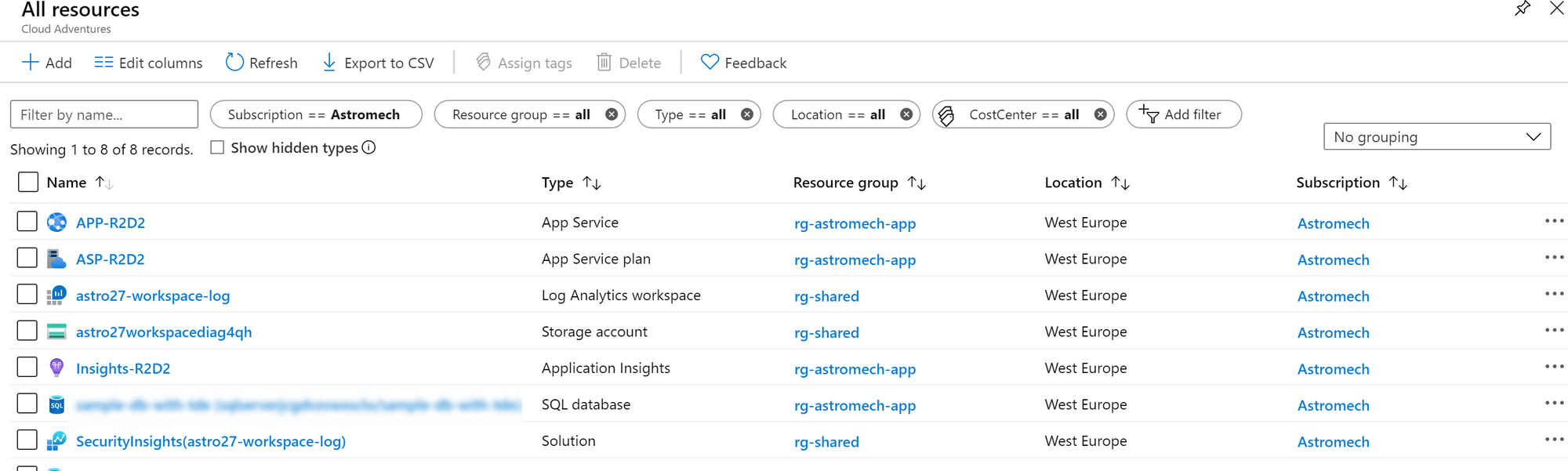
Task: Click the ASP-R2D2 App Service plan icon
Action: [x=56, y=259]
